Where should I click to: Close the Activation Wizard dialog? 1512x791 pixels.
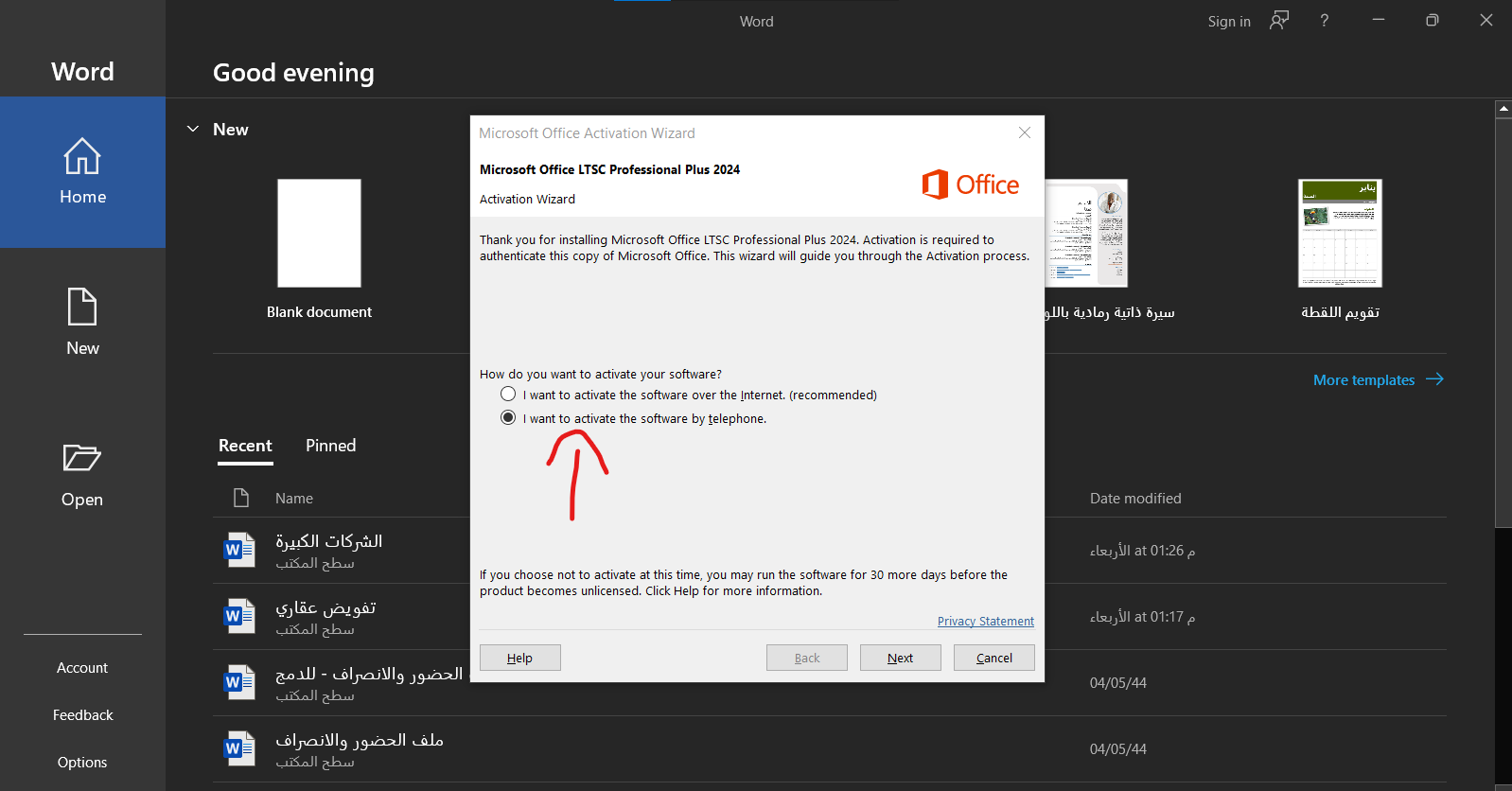coord(1024,133)
